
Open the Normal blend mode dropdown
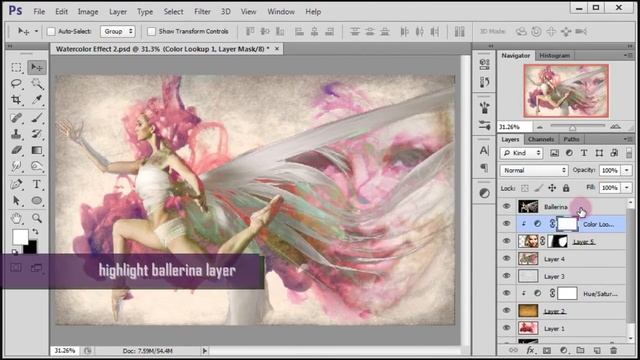pos(534,170)
